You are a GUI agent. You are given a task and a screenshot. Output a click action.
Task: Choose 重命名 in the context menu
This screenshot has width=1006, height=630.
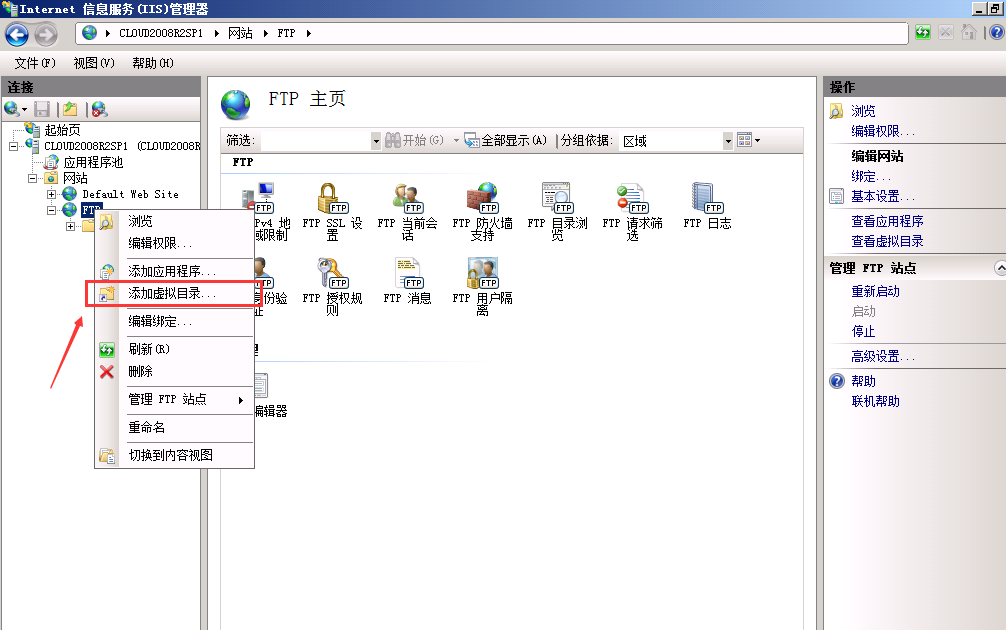click(x=175, y=427)
